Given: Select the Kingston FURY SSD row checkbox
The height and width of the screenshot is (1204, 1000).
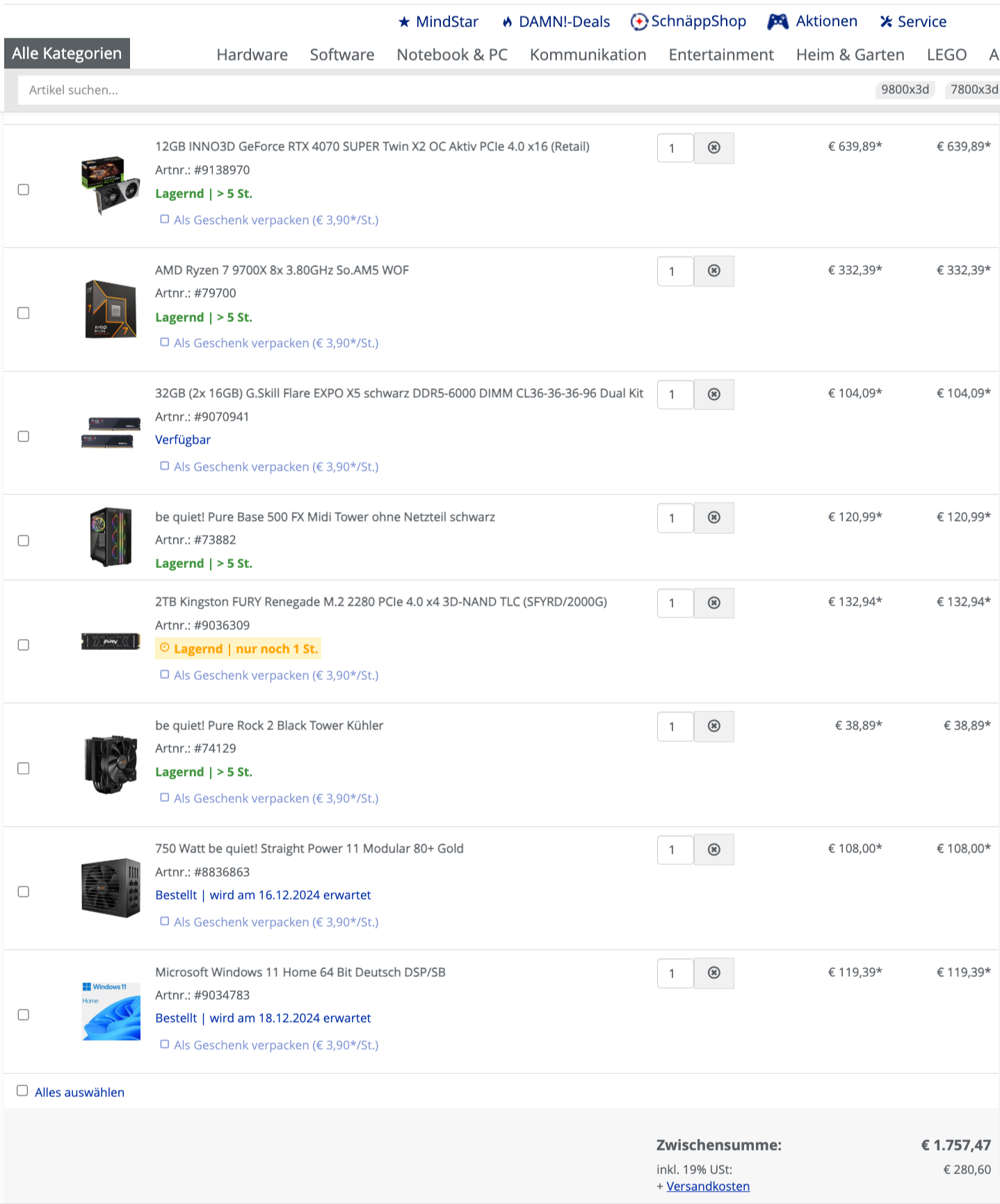Looking at the screenshot, I should click(24, 645).
